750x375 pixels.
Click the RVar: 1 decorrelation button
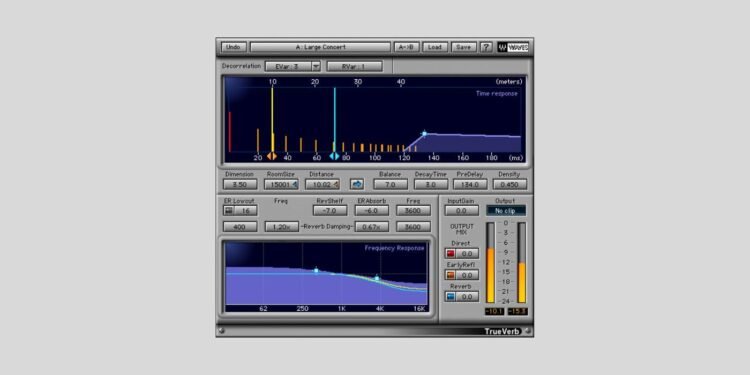pos(354,66)
